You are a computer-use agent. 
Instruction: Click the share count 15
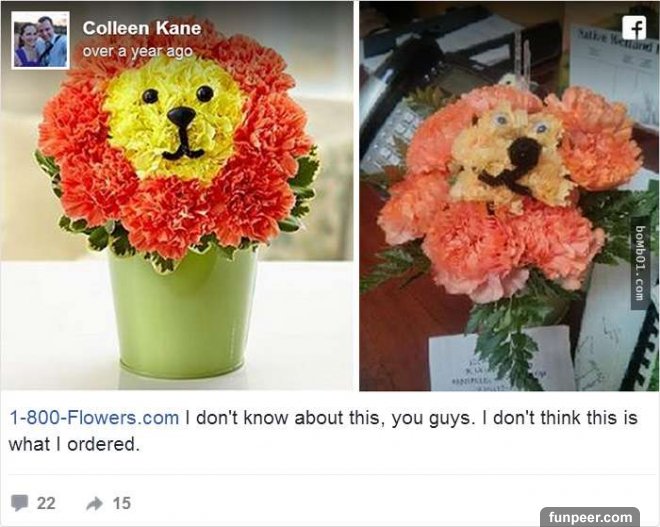tap(121, 503)
